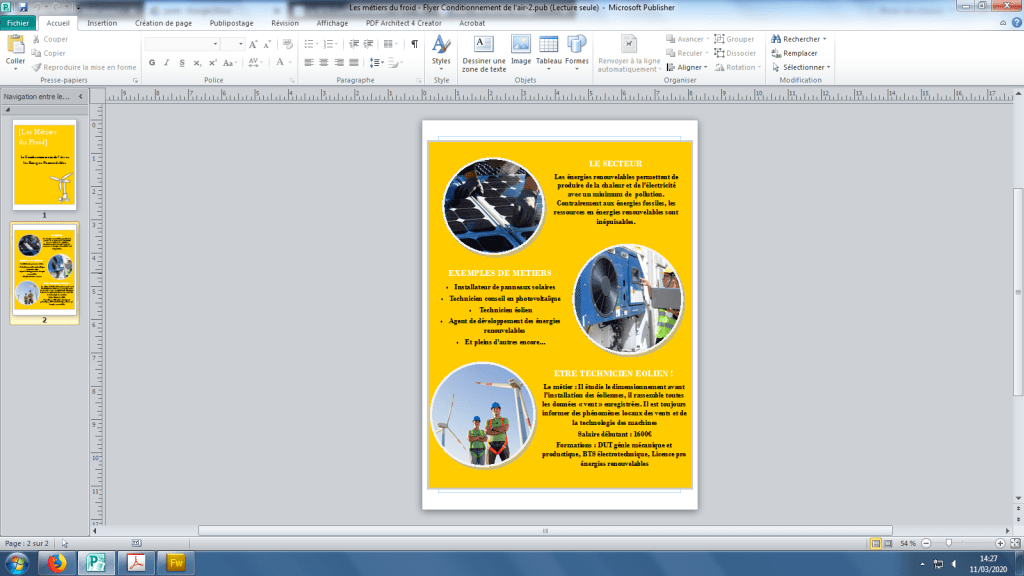Click the Dessiner une zone de texte icon

pyautogui.click(x=484, y=45)
